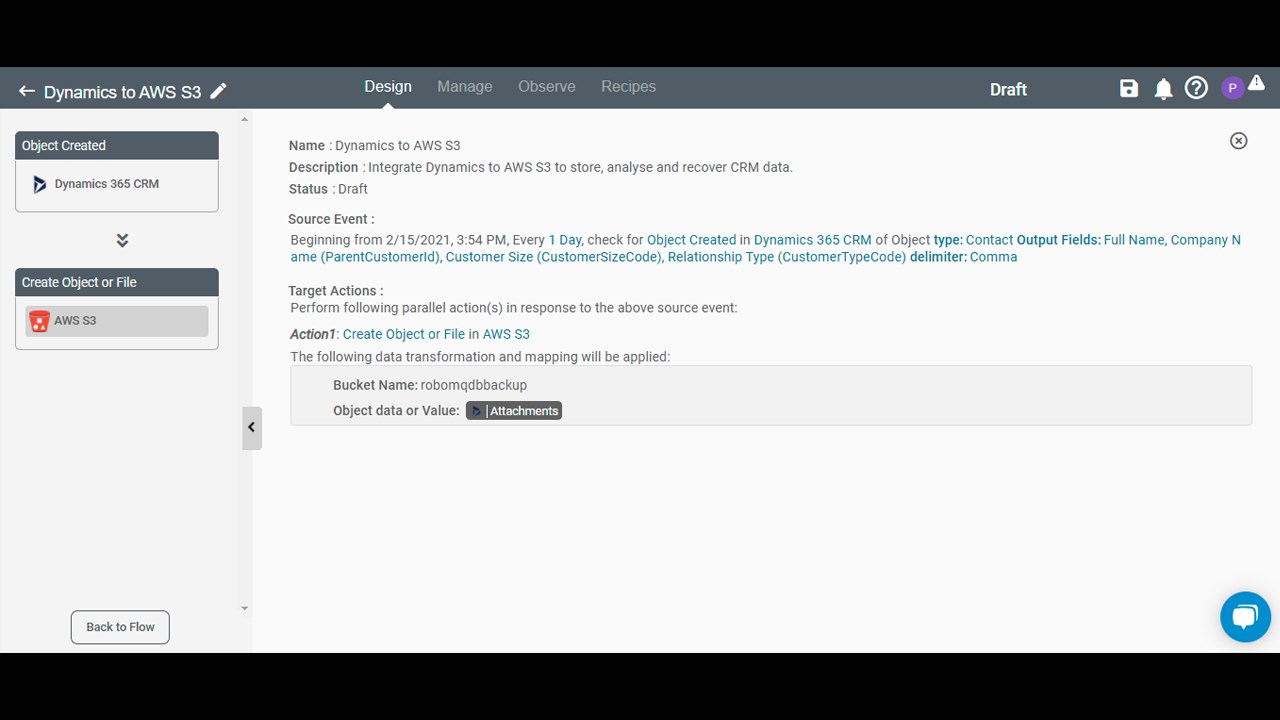Switch to the Design tab
This screenshot has height=720, width=1280.
(388, 87)
